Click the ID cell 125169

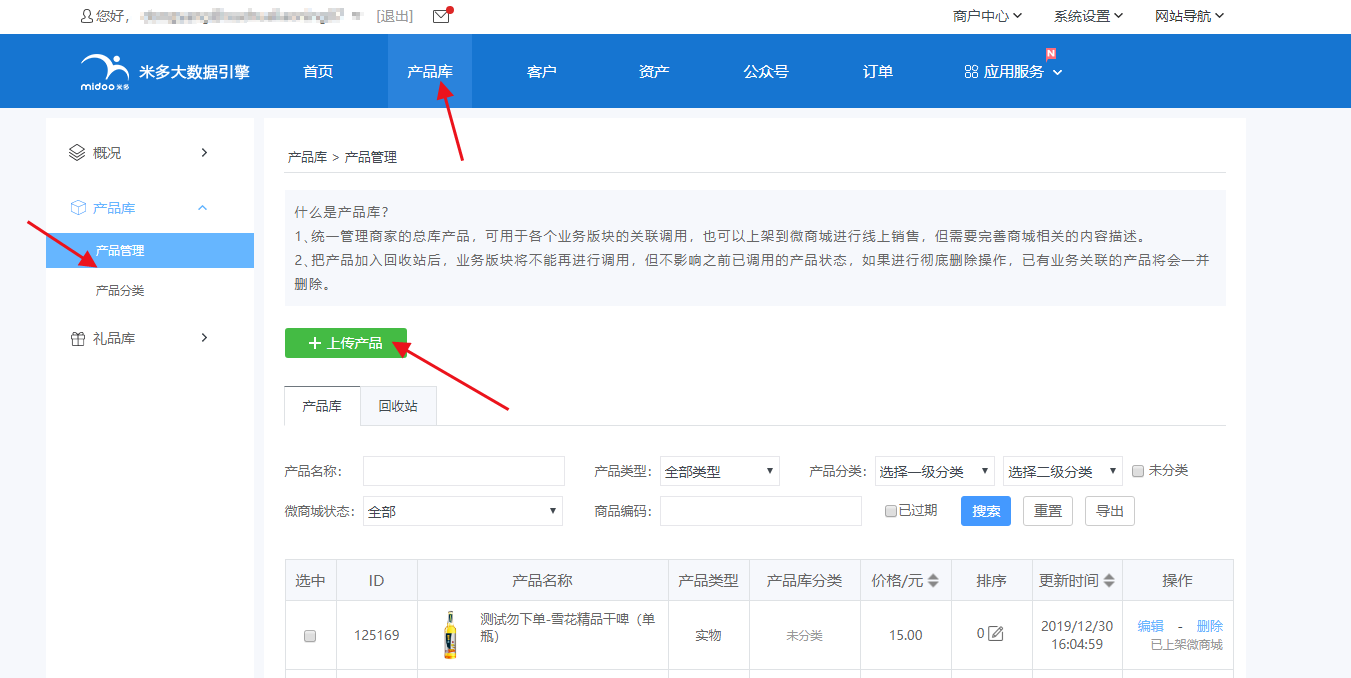(x=377, y=635)
